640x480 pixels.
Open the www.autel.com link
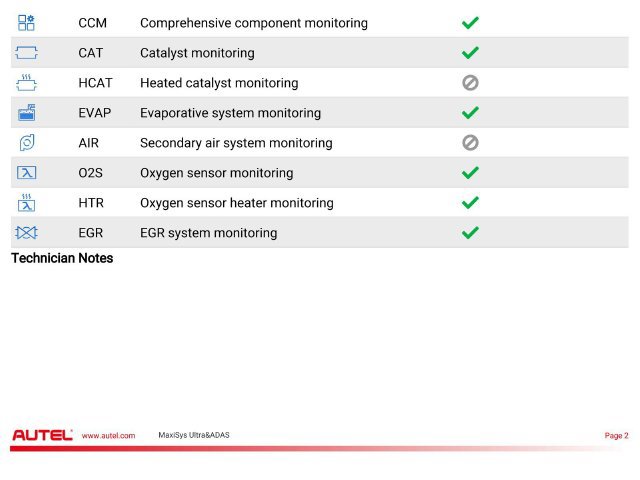pos(108,436)
